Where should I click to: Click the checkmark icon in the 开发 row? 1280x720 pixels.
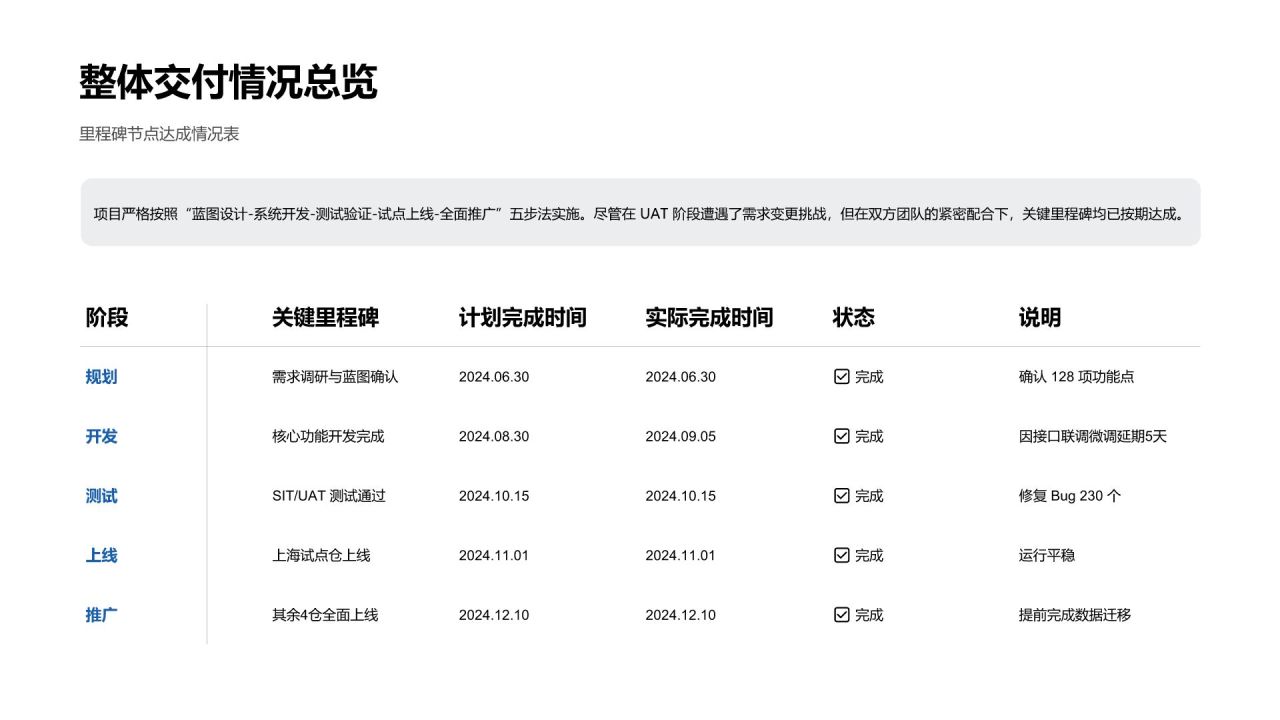point(842,436)
